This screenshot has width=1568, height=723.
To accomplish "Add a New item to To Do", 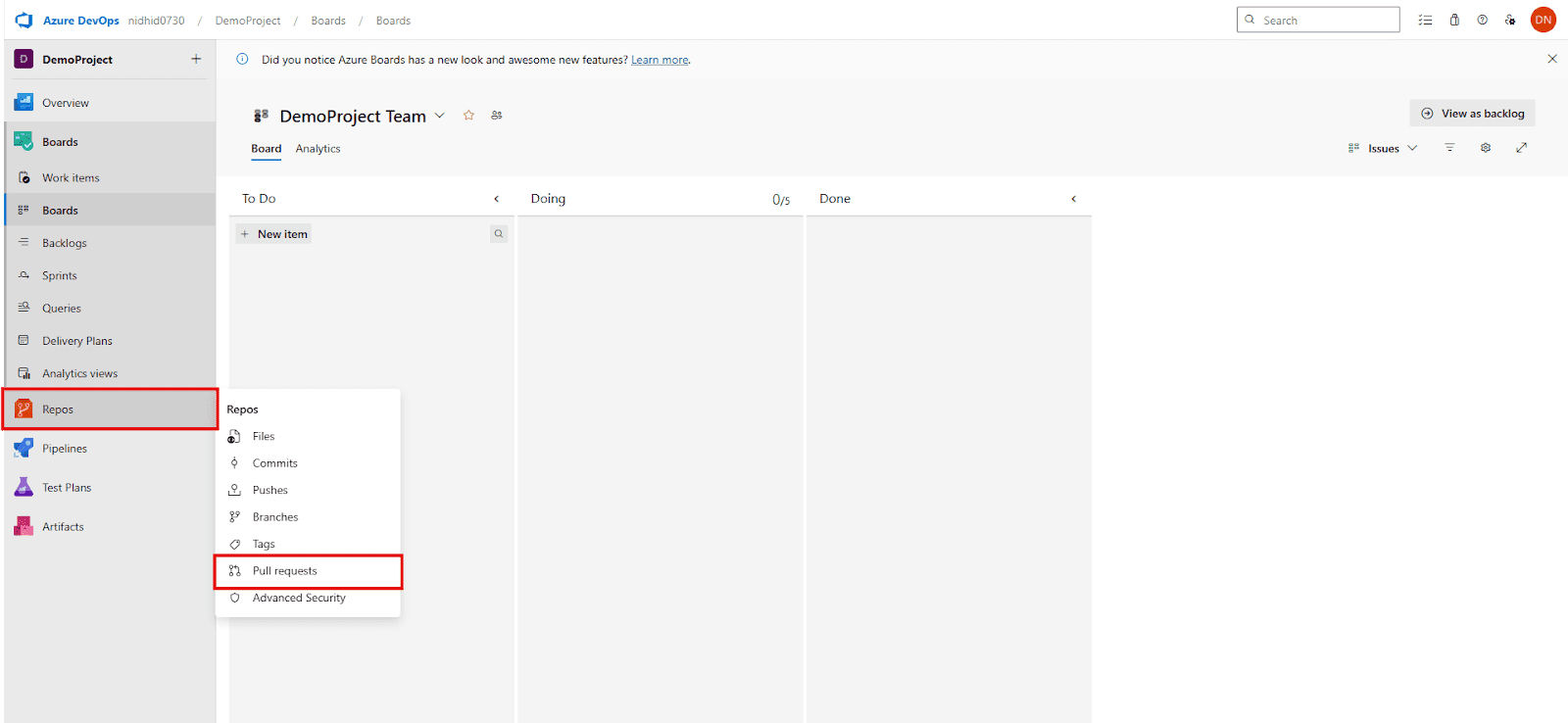I will click(273, 234).
